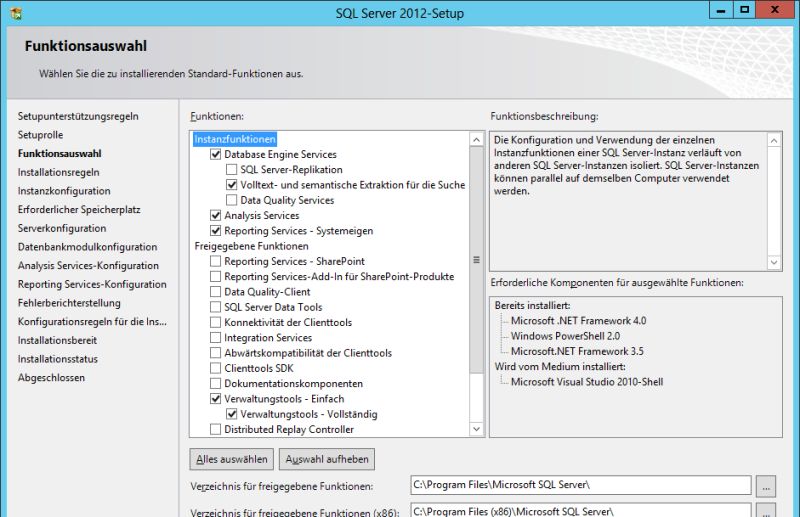Screen dimensions: 800x517
Task: Edit the shared features directory path field
Action: click(581, 485)
